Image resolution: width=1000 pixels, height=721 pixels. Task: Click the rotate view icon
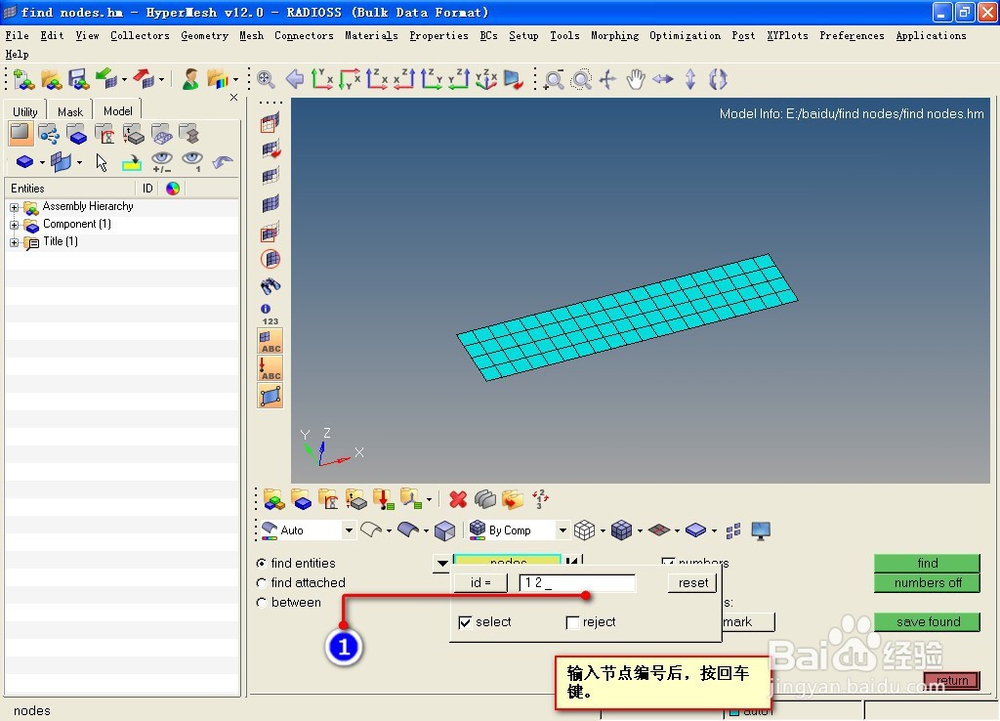click(x=718, y=80)
